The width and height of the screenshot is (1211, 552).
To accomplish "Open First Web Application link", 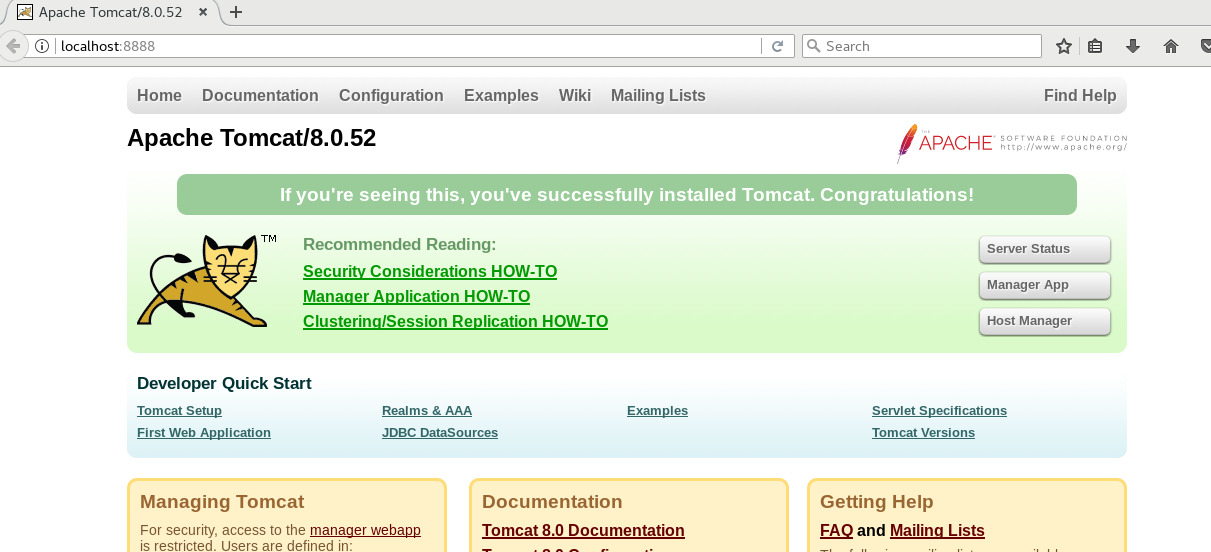I will click(204, 433).
